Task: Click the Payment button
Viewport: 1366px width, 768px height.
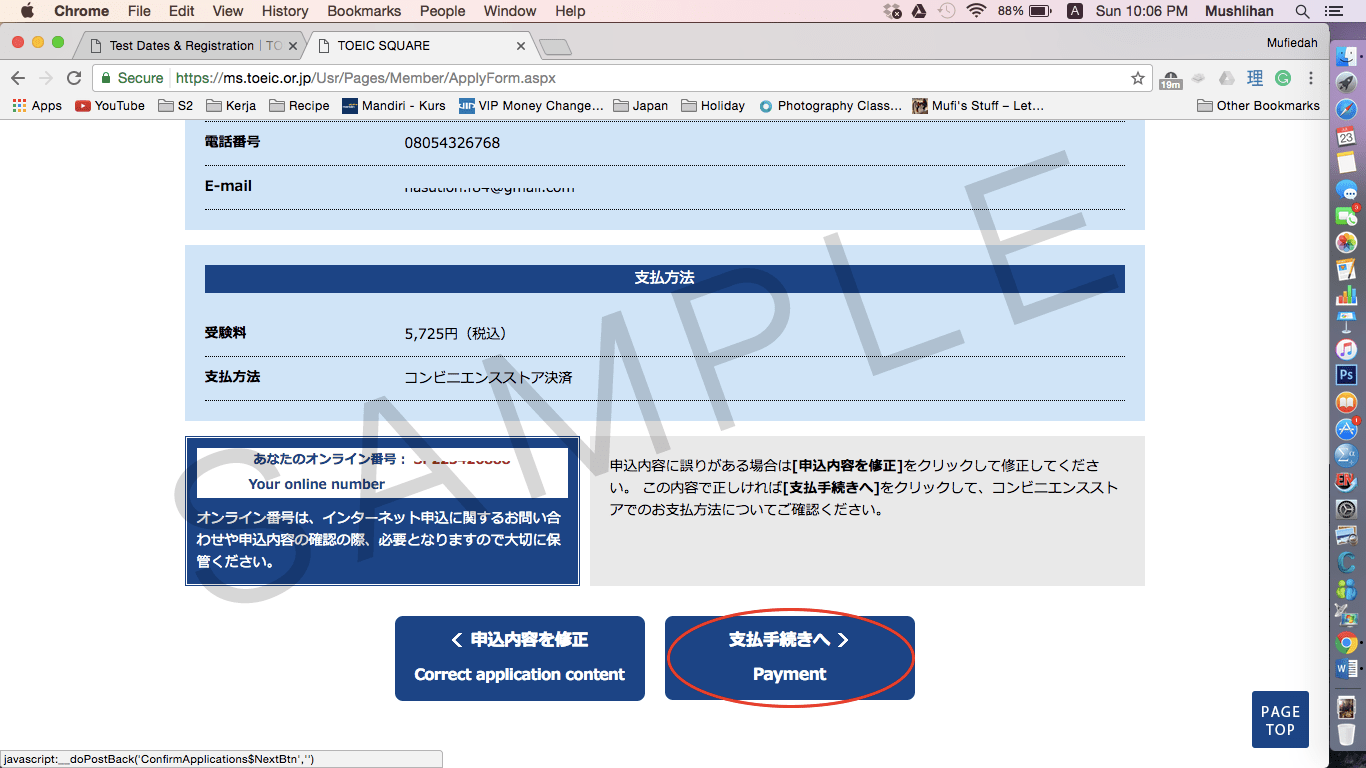Action: click(789, 657)
